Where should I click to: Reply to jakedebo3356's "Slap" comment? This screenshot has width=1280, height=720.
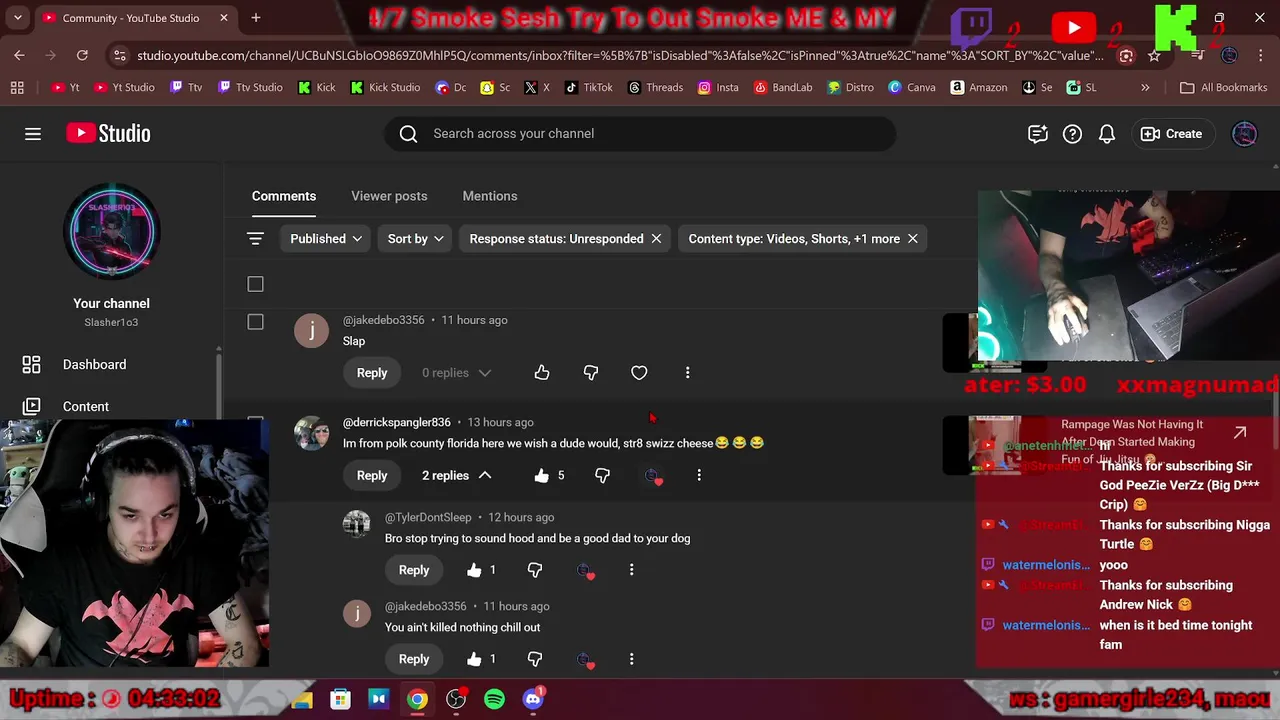(x=372, y=373)
